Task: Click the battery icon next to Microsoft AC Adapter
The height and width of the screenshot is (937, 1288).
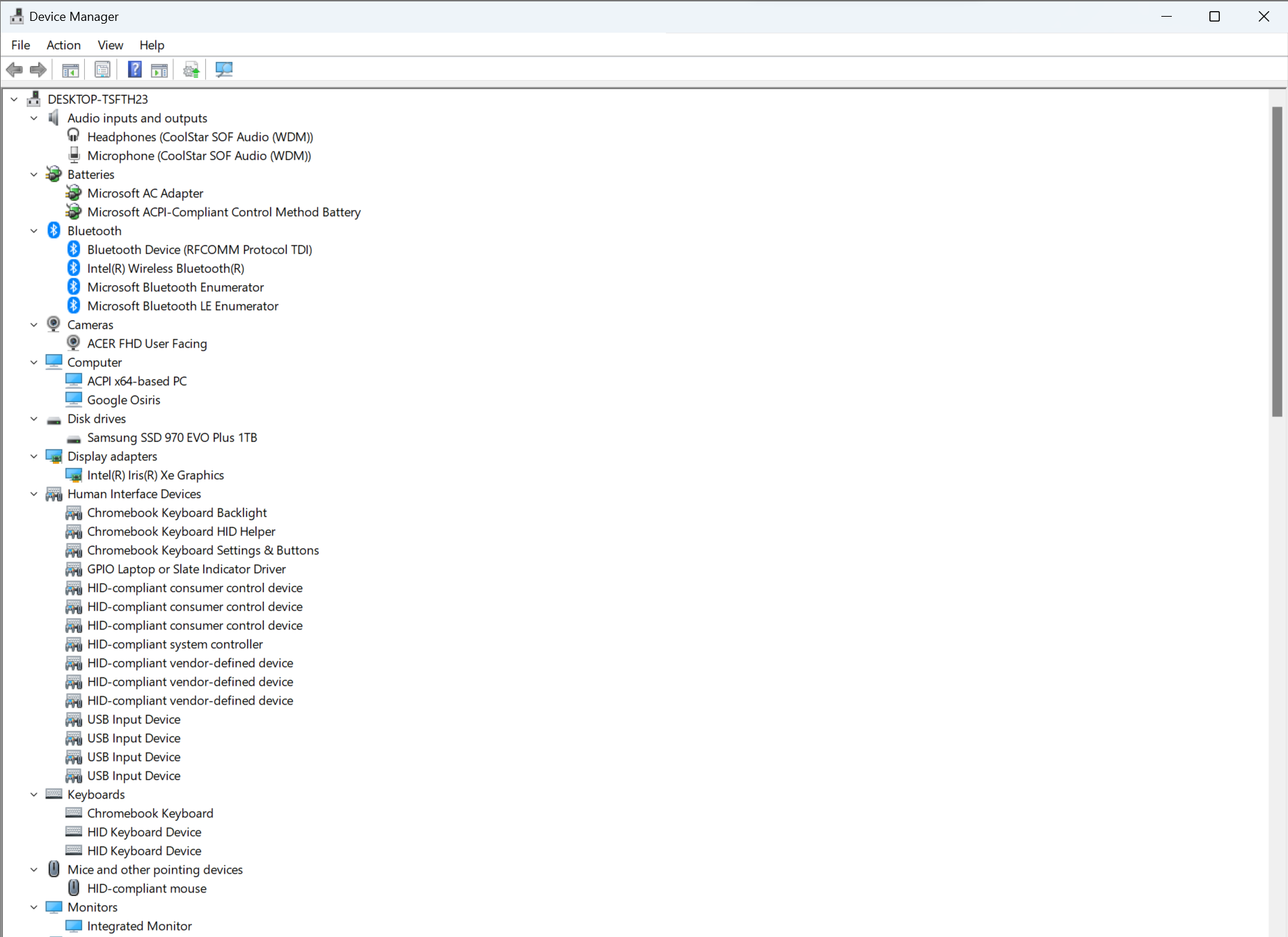Action: coord(74,193)
